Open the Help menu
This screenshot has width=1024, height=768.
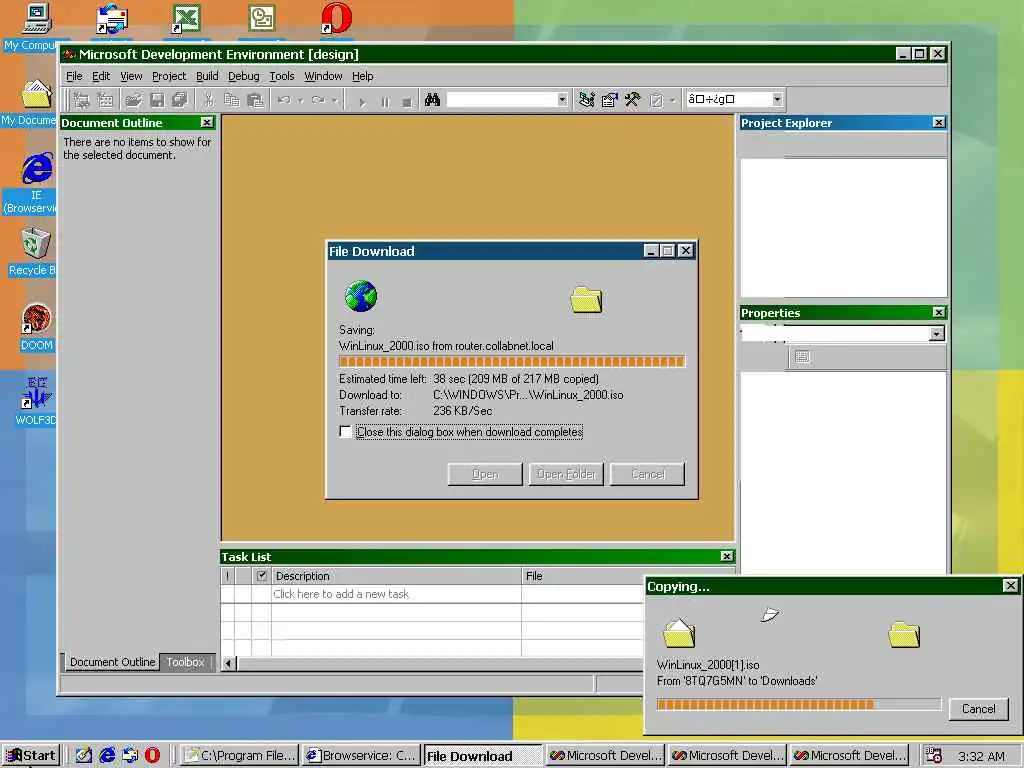362,76
